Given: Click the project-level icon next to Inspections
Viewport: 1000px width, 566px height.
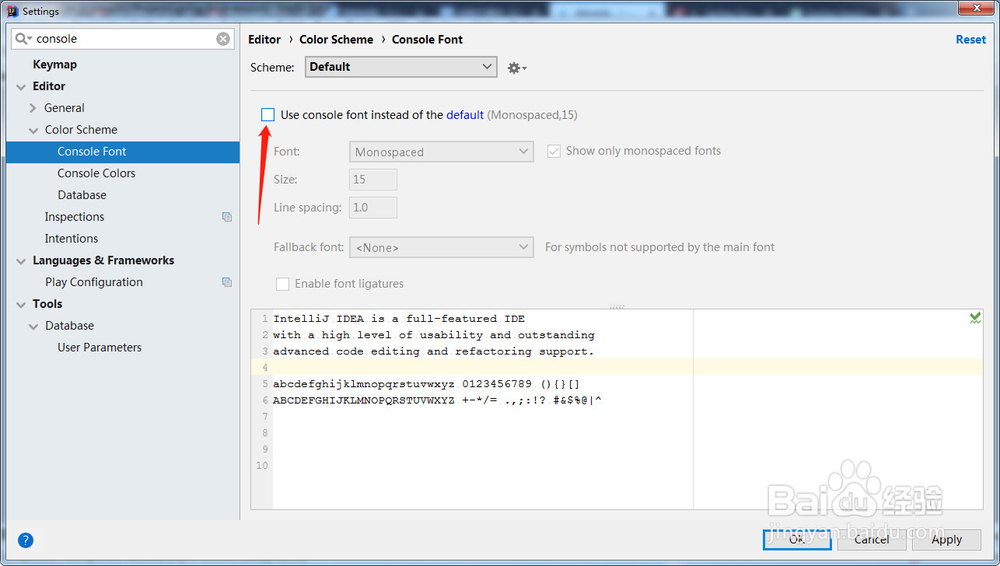Looking at the screenshot, I should click(226, 217).
